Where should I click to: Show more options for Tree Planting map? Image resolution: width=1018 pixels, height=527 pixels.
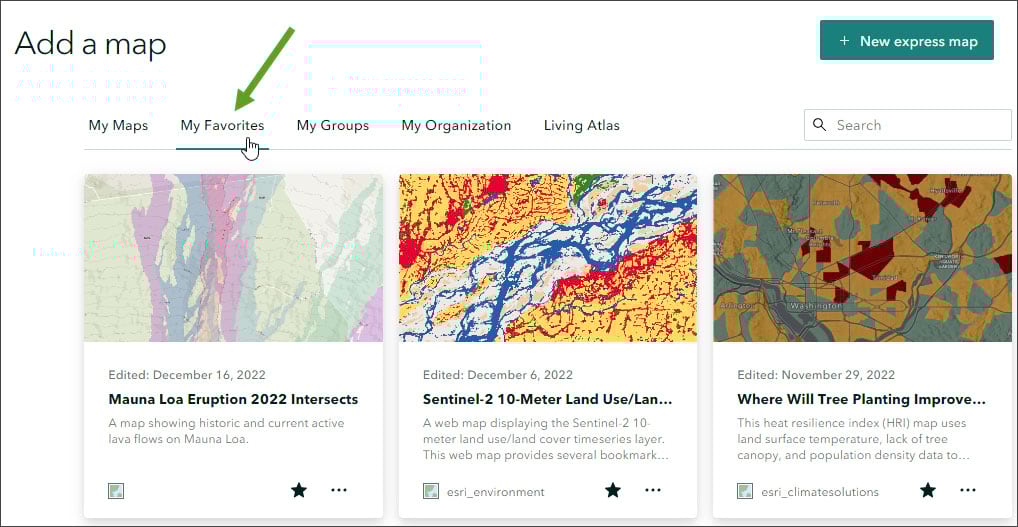(x=968, y=490)
